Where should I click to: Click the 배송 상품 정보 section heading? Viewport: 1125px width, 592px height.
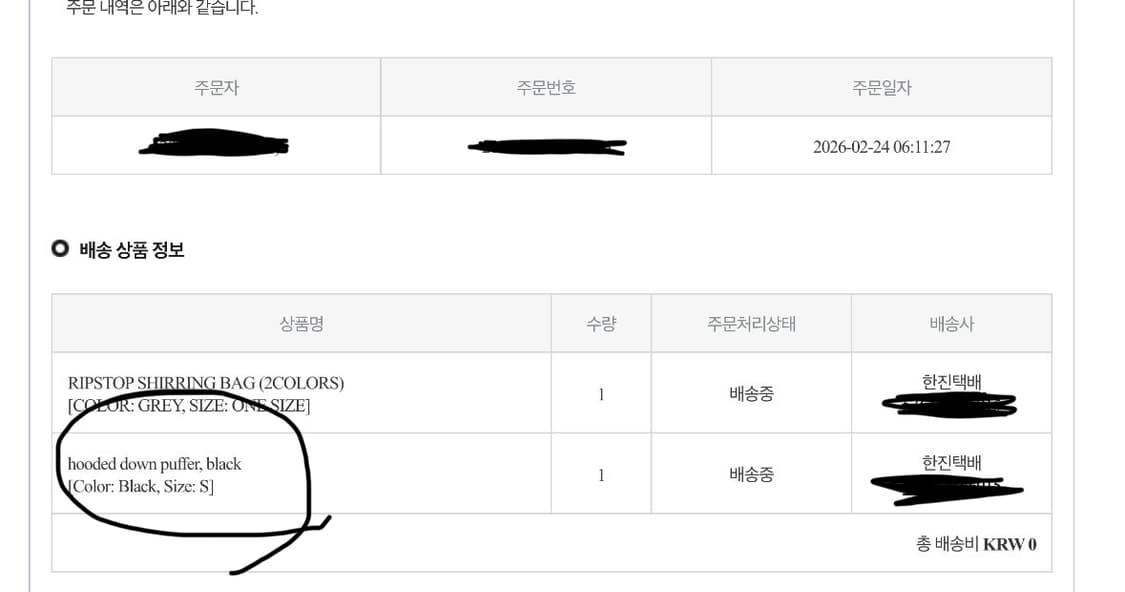pos(131,250)
